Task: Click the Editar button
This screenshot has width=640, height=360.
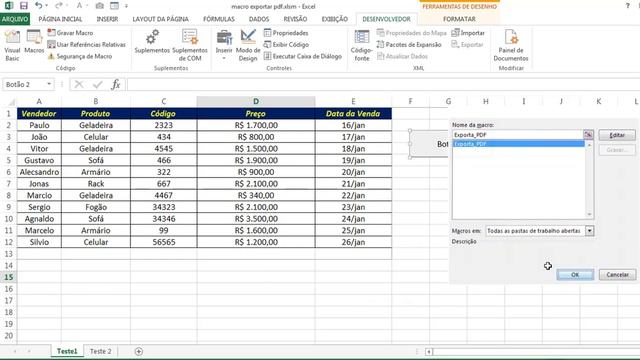Action: (617, 135)
